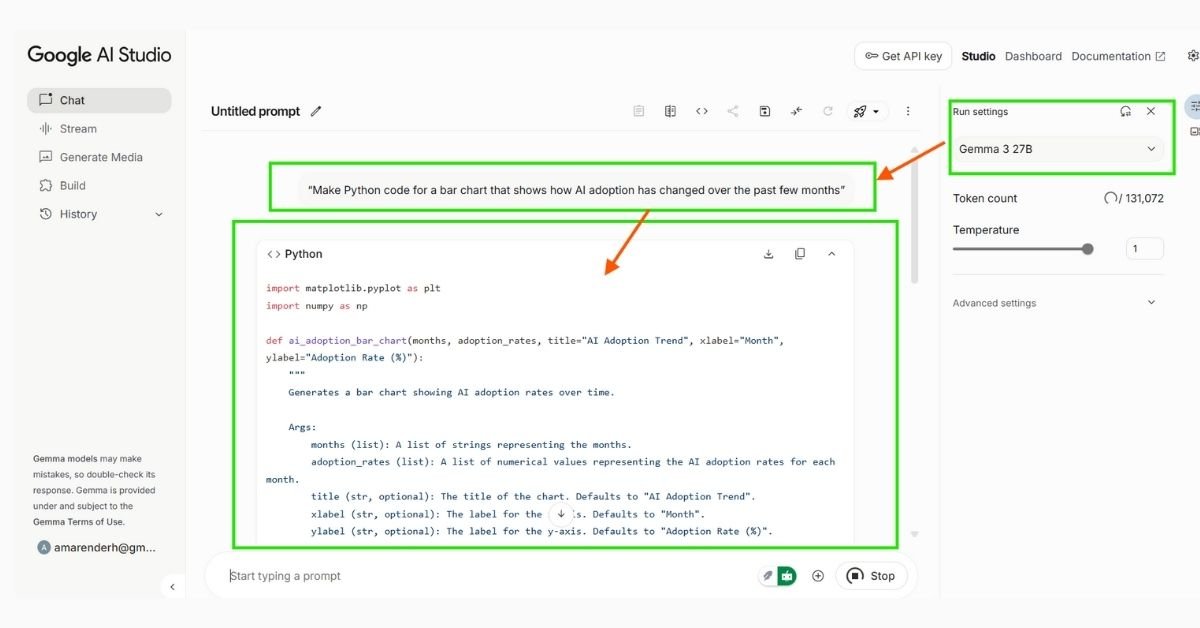Toggle the run settings panel icon
The image size is (1200, 628).
1194,106
